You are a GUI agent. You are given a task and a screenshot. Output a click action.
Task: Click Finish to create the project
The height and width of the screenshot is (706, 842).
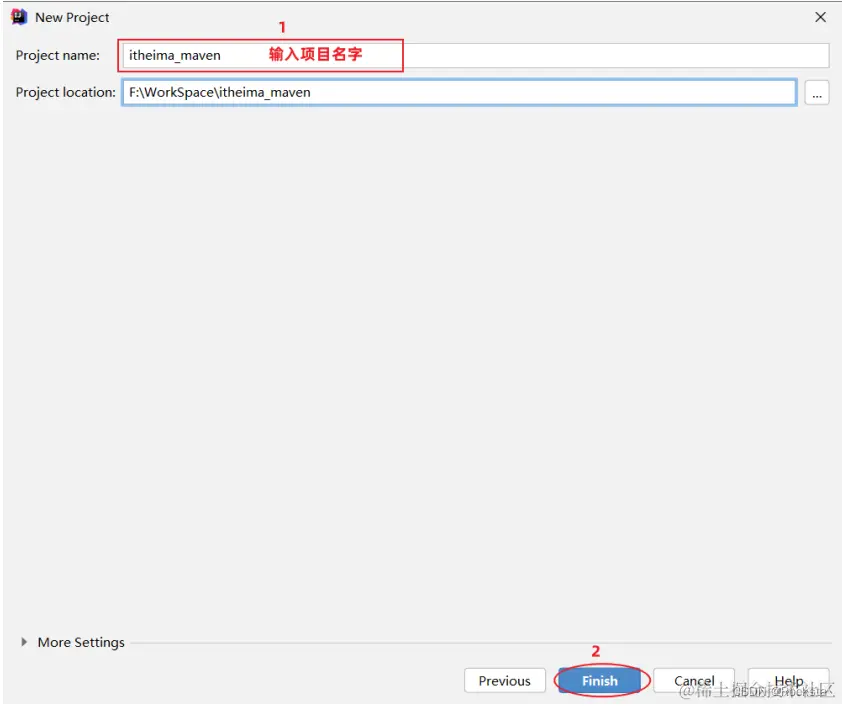click(x=600, y=681)
